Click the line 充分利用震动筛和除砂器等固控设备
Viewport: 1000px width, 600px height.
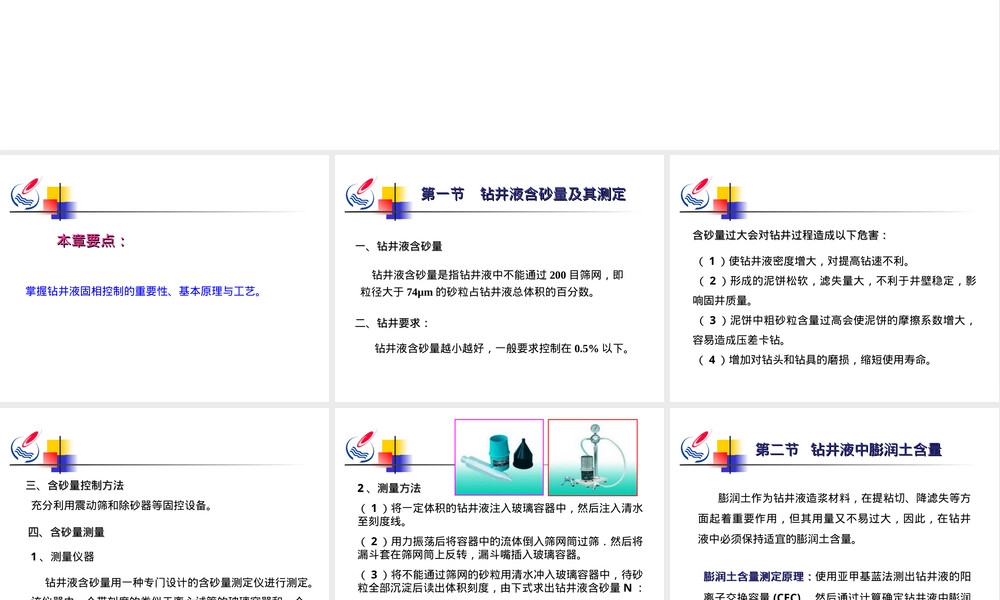122,505
